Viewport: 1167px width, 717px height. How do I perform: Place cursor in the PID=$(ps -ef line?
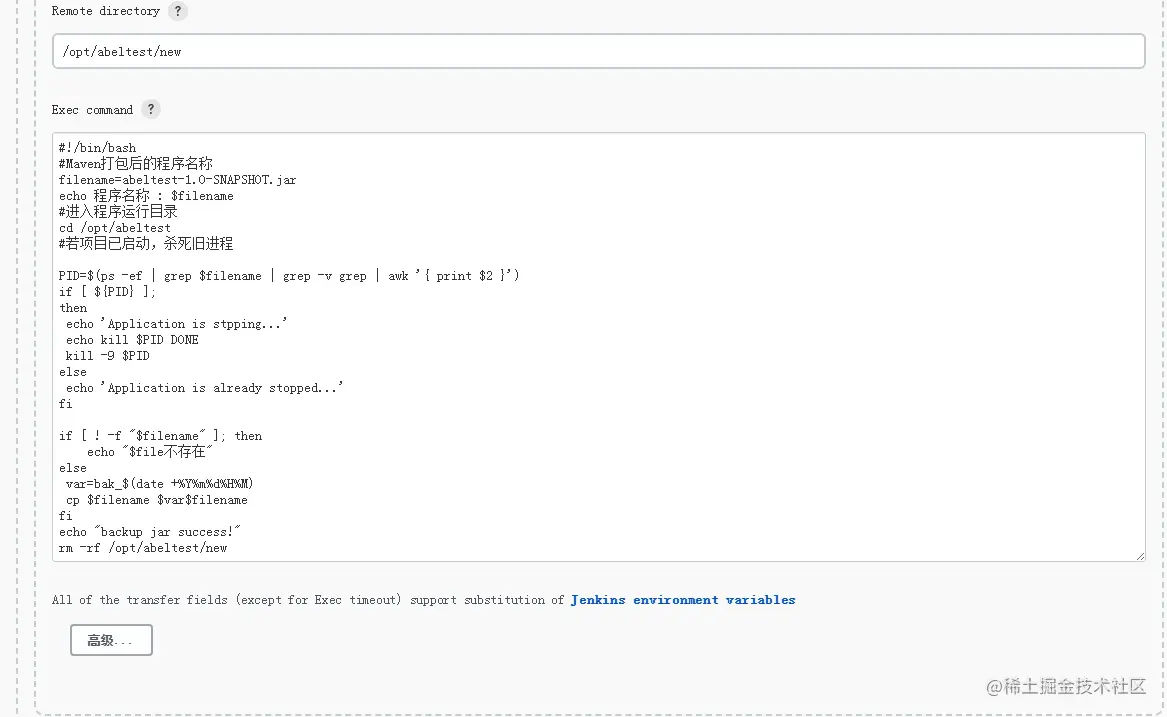(288, 276)
